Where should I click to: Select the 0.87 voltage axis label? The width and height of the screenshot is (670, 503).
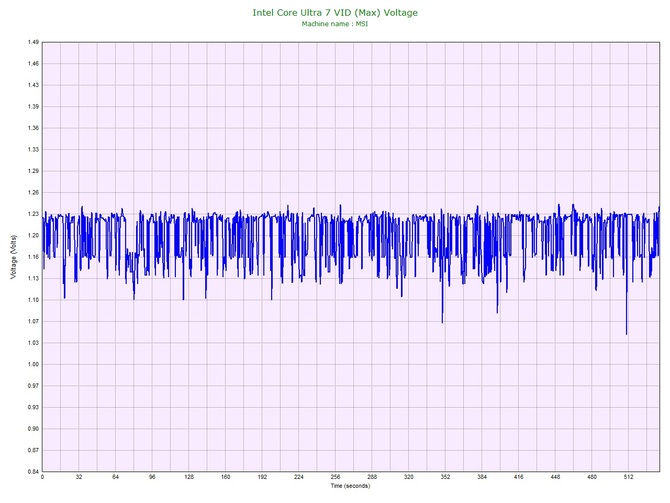[33, 450]
